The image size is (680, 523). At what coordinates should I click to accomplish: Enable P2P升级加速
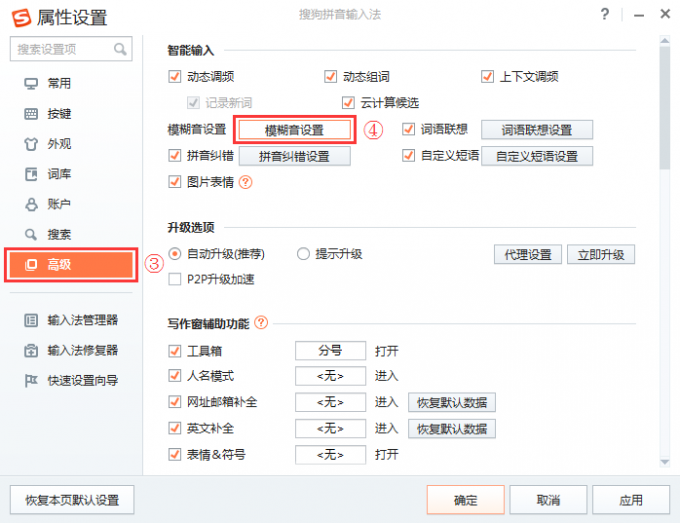[x=175, y=279]
